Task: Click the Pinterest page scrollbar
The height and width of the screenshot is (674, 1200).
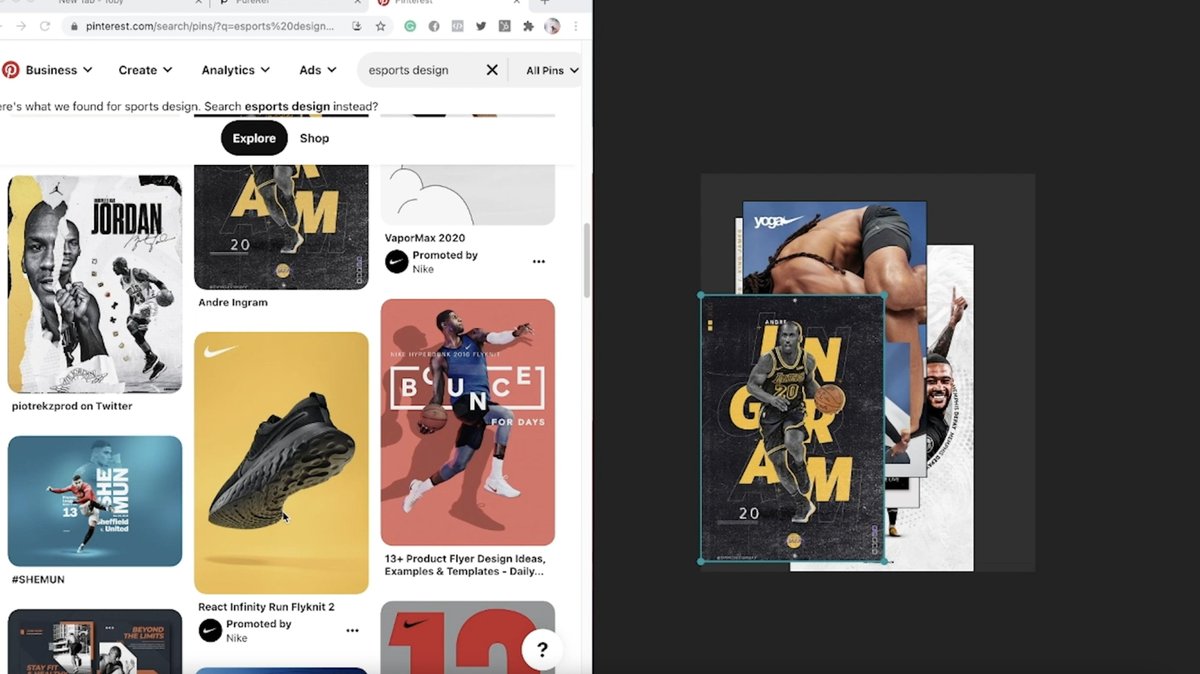Action: (587, 260)
